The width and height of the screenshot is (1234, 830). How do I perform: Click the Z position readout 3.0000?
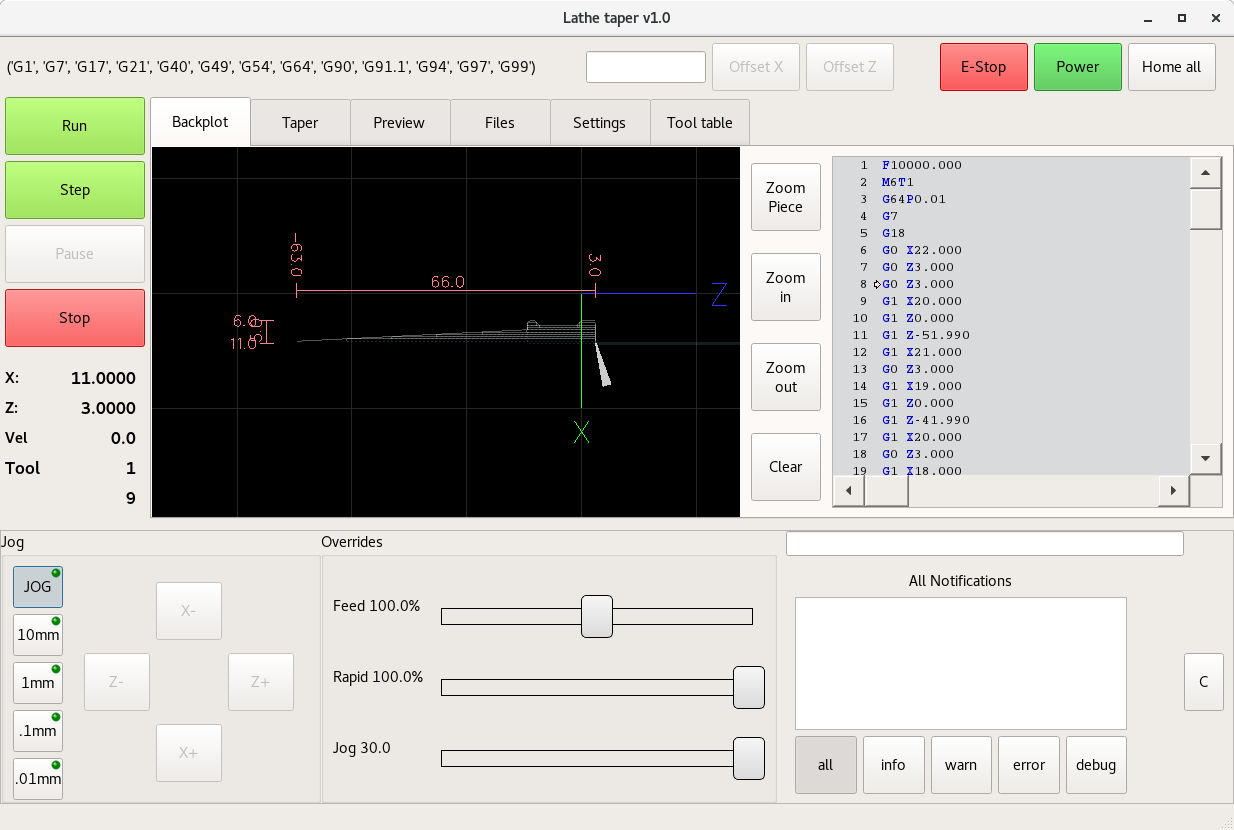click(x=109, y=409)
